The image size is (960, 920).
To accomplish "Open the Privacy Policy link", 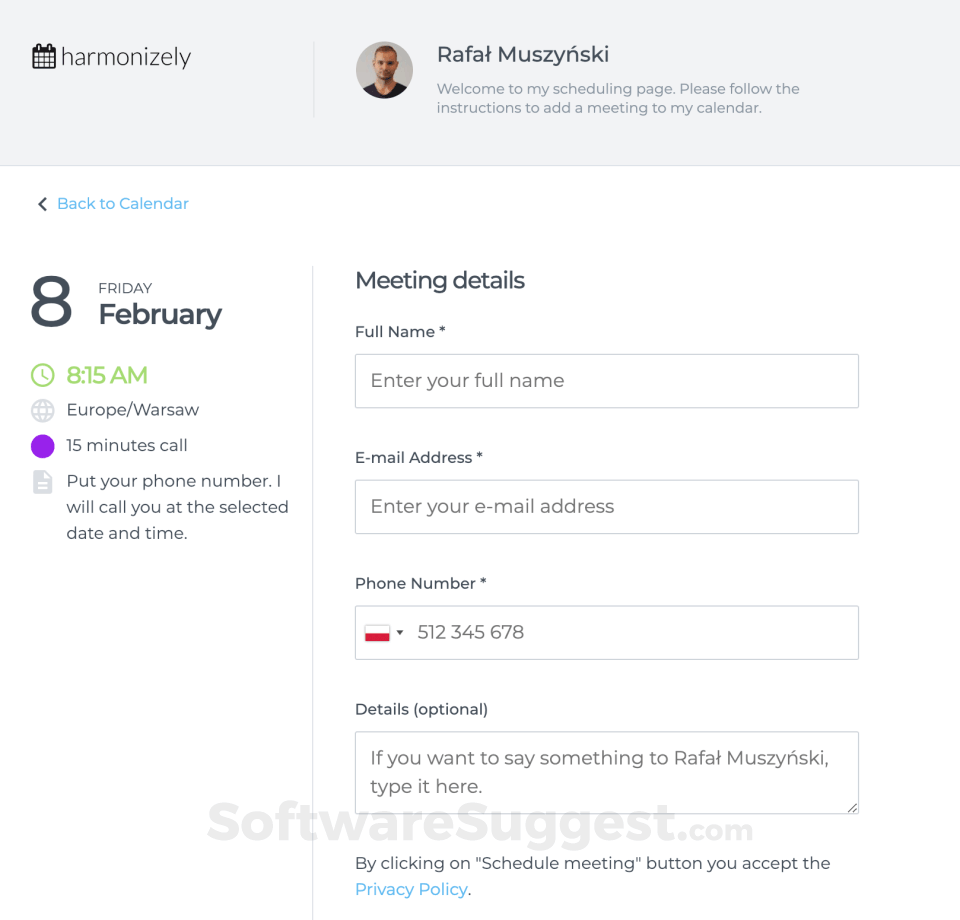I will click(x=411, y=889).
